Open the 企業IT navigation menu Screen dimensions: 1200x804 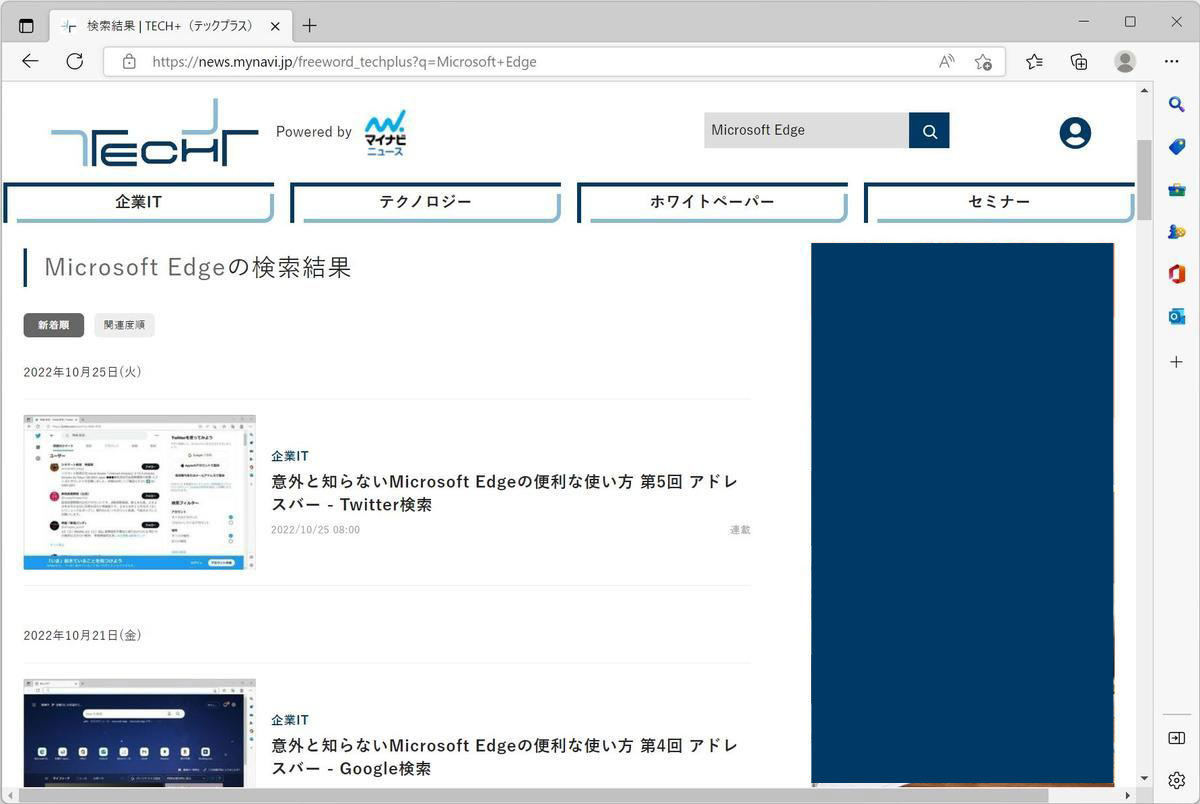[139, 202]
